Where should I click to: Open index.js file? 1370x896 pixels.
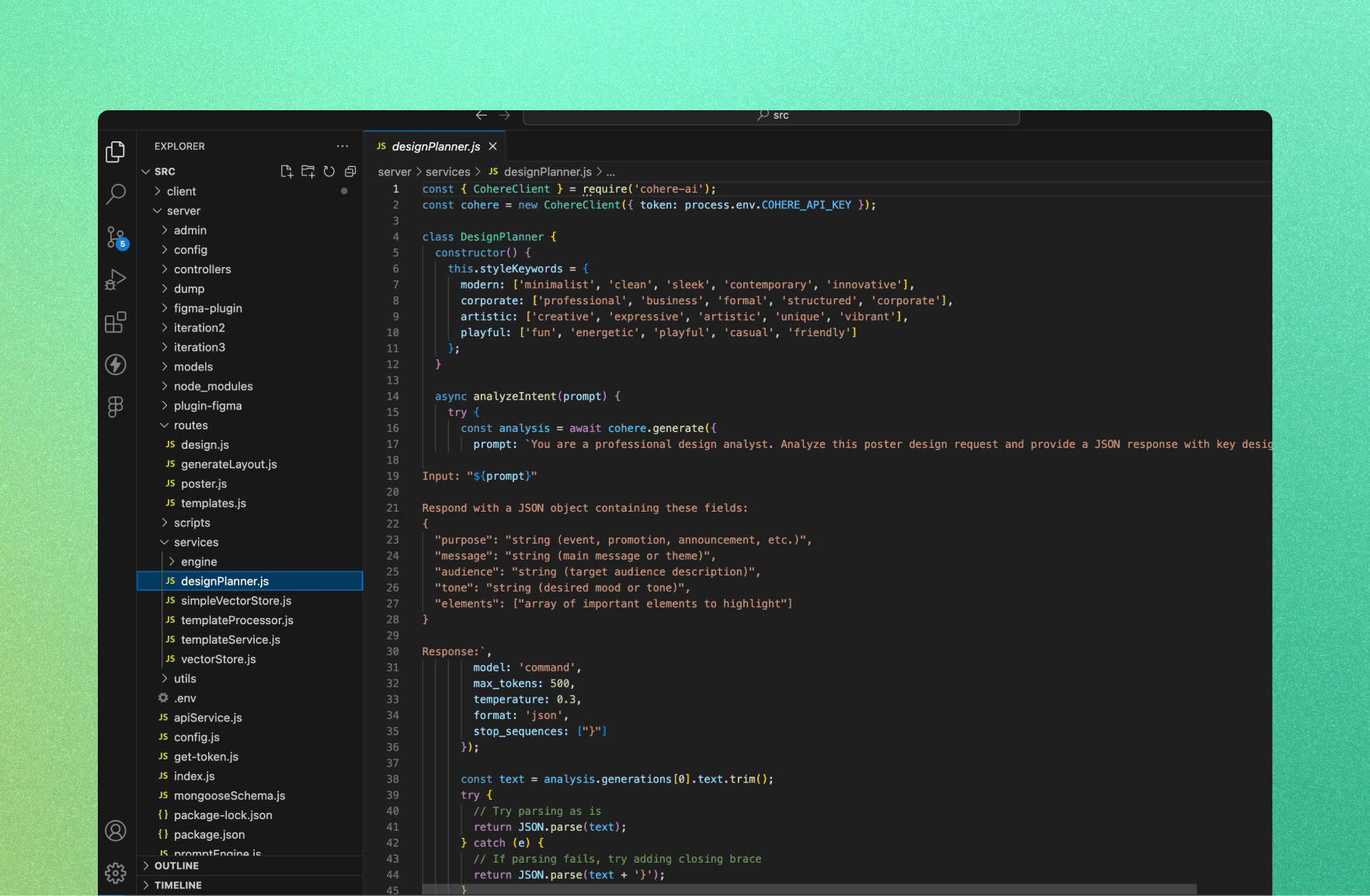(249, 776)
